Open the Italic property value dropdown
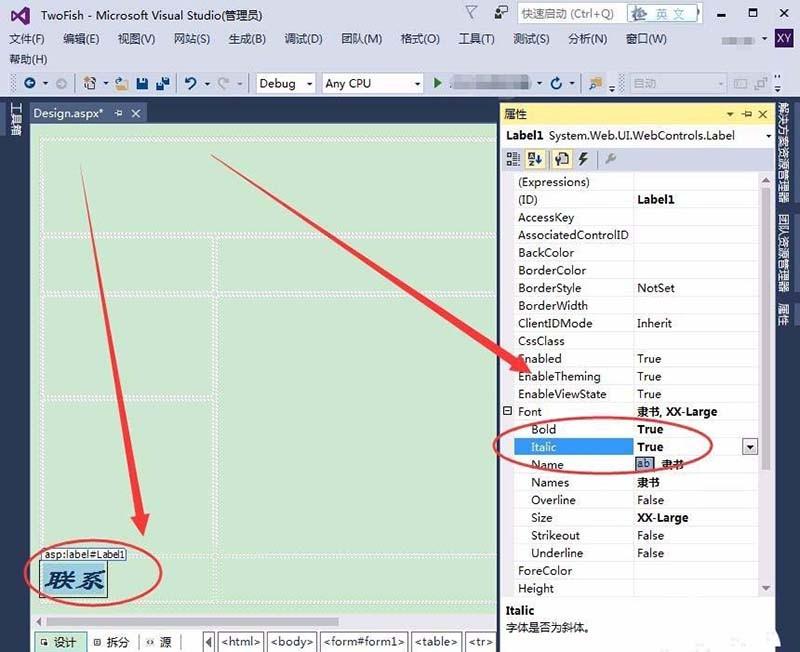 [x=750, y=447]
